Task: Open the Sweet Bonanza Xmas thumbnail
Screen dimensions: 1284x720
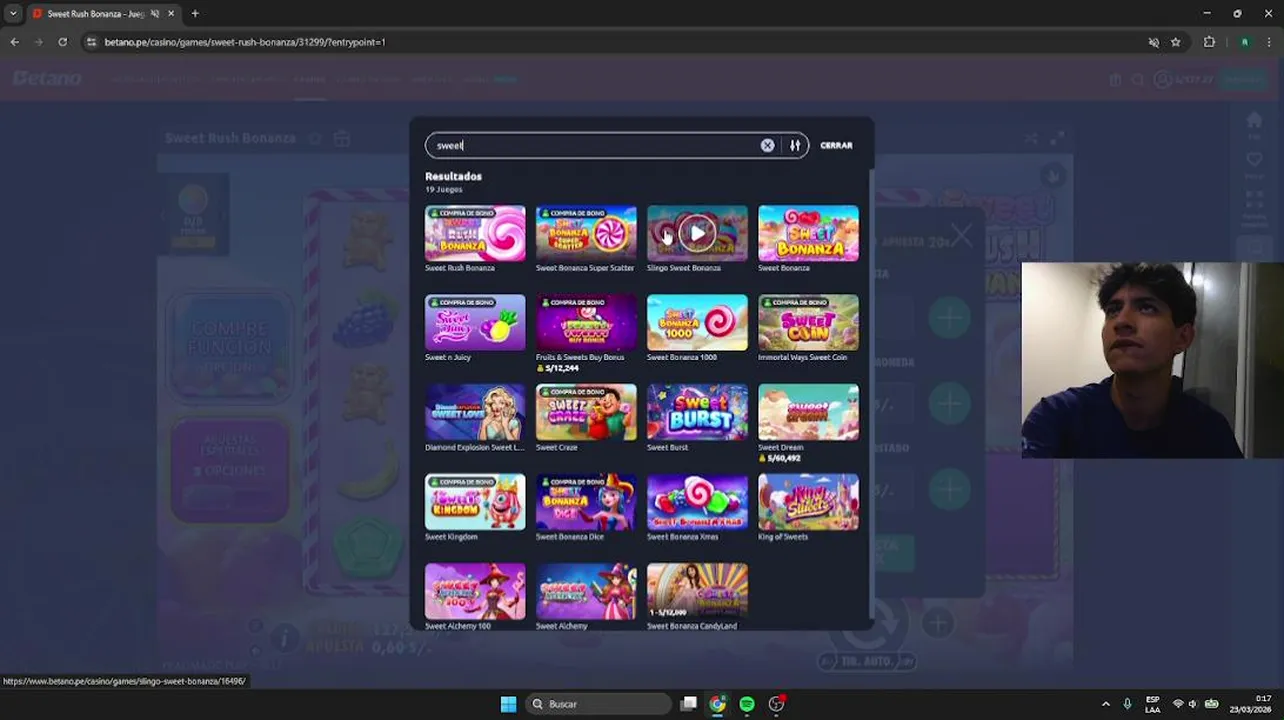Action: click(x=697, y=501)
